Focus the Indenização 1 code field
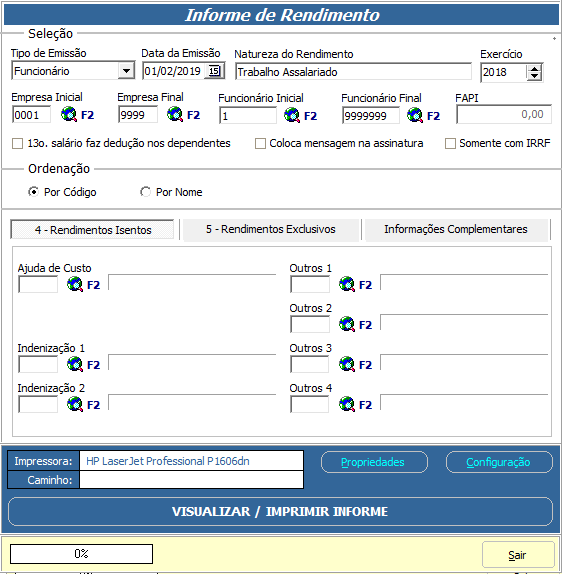This screenshot has width=562, height=574. [x=38, y=364]
